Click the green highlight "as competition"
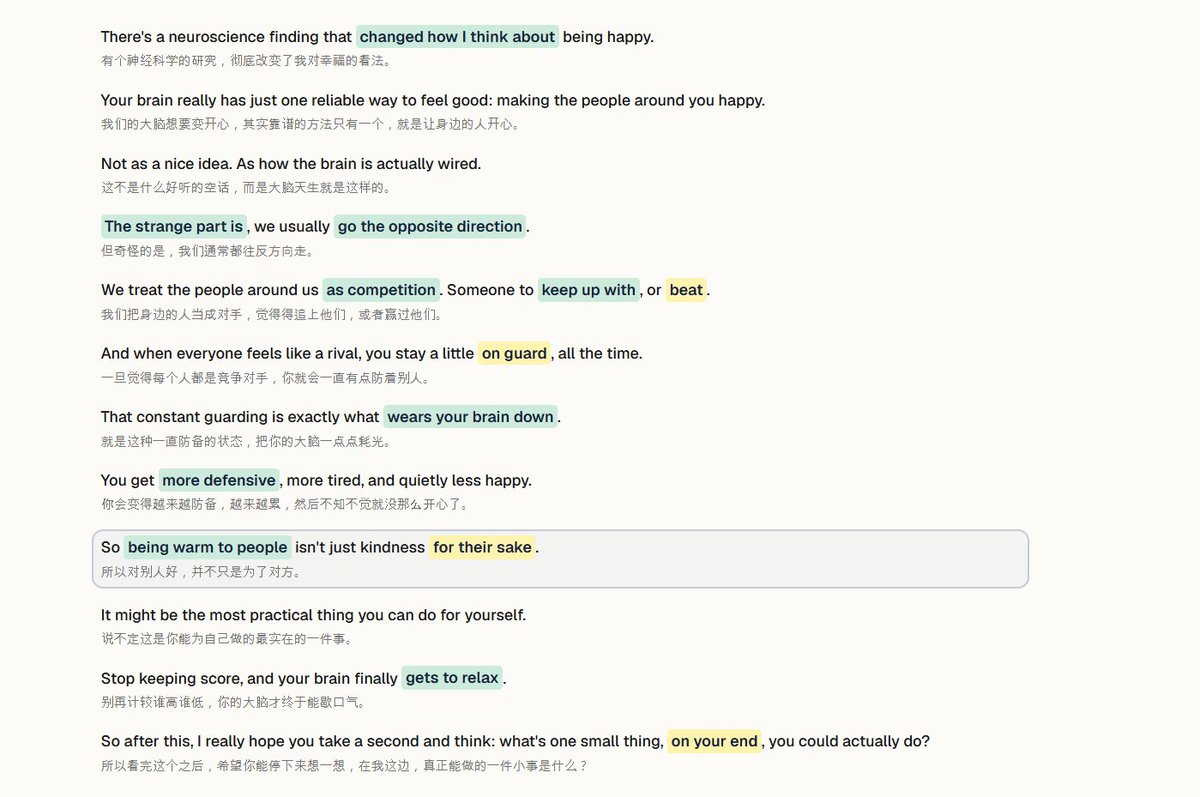Screen dimensions: 1200x797 click(x=381, y=290)
